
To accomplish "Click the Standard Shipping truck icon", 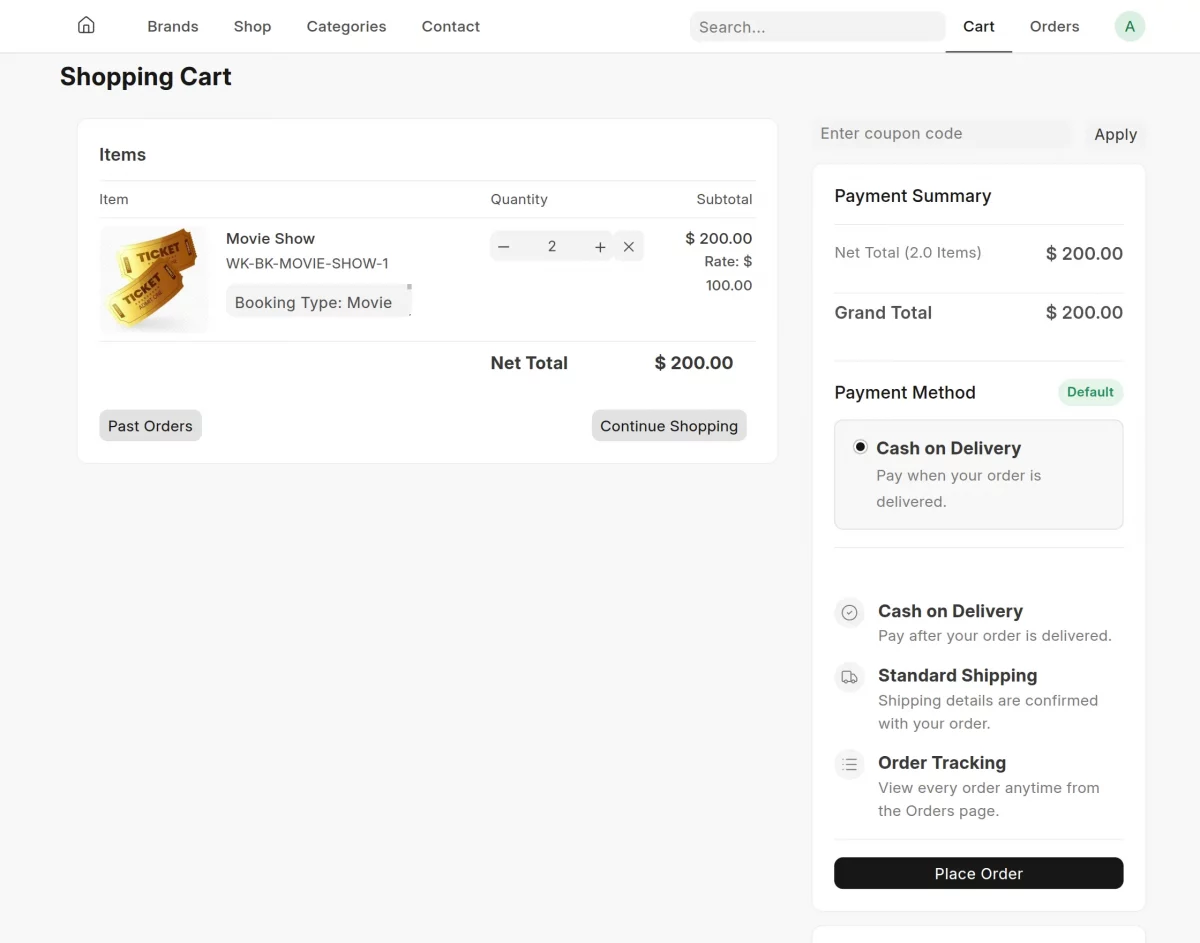I will pyautogui.click(x=849, y=677).
